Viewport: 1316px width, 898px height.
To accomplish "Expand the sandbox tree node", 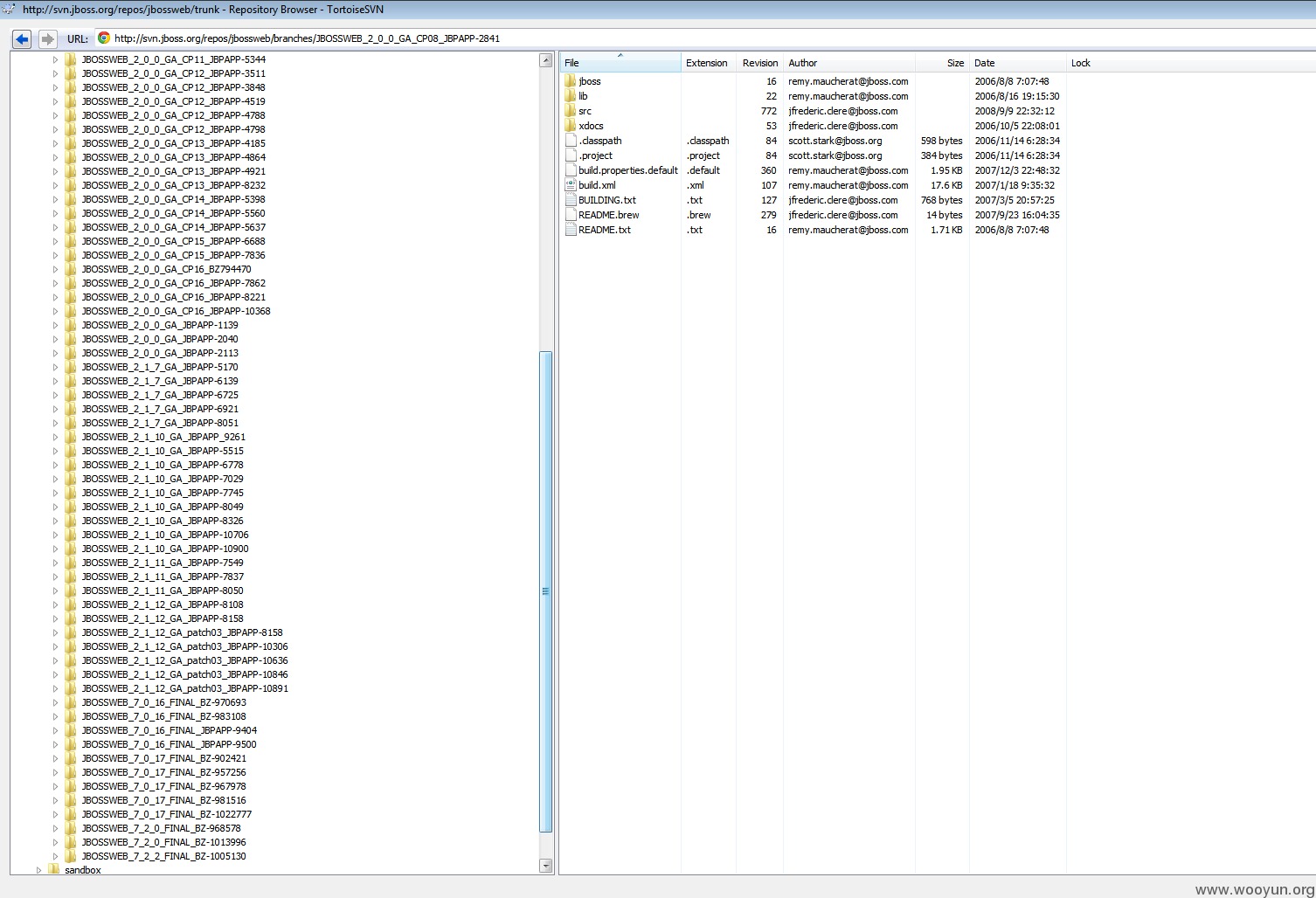I will [38, 870].
